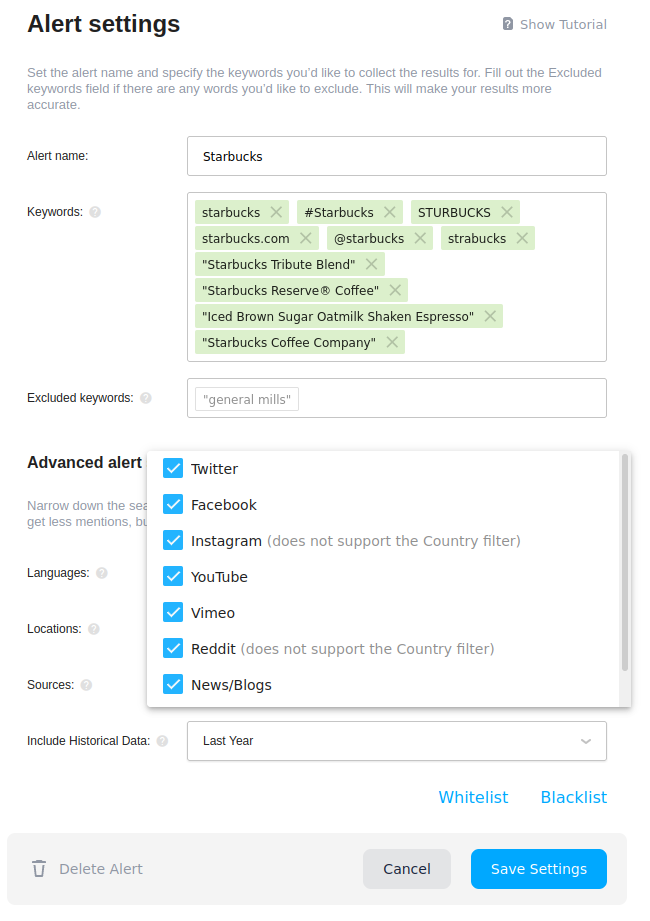Viewport: 650px width, 921px height.
Task: Remove the '#Starbucks' keyword tag
Action: coord(389,212)
